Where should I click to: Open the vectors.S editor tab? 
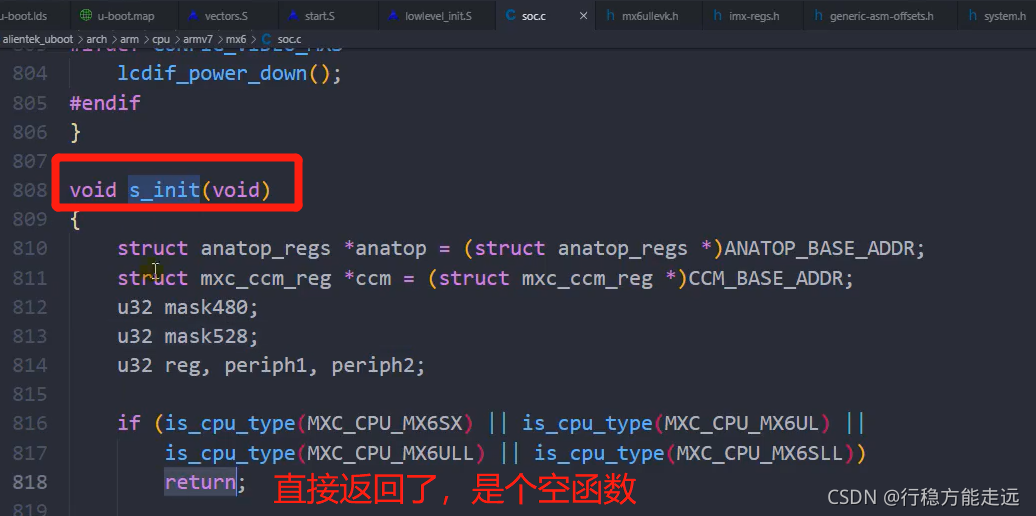pos(224,15)
